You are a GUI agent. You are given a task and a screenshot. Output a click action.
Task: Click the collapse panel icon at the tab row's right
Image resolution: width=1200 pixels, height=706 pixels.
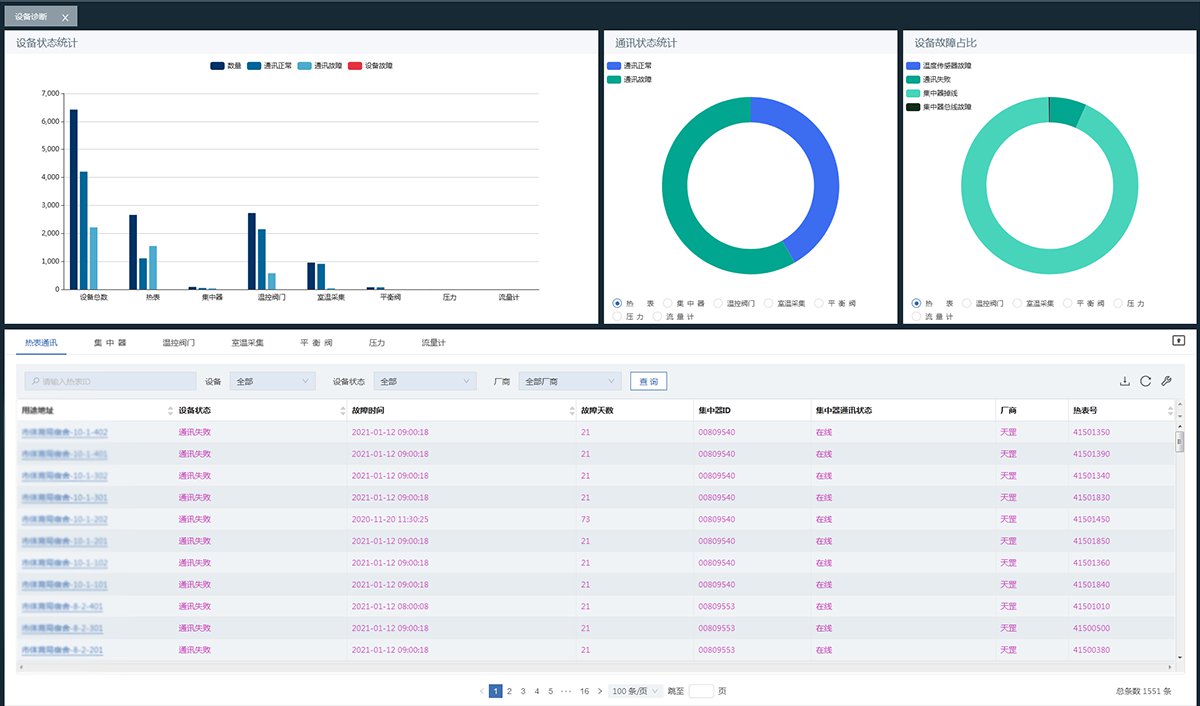pyautogui.click(x=1178, y=340)
